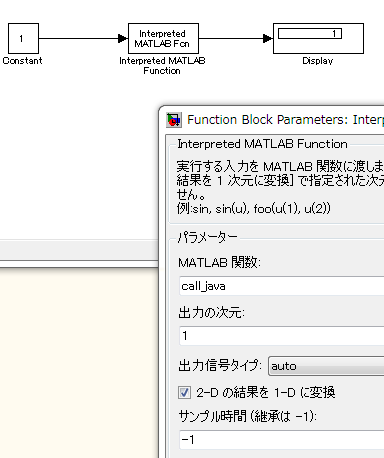The image size is (384, 458).
Task: Click the Constant block name label
Action: (22, 61)
